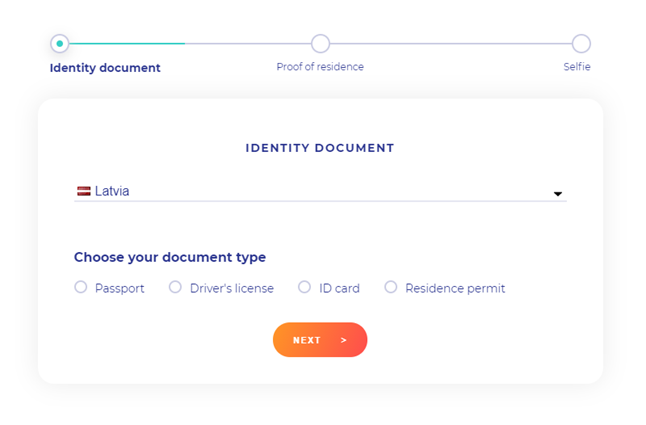Click the teal progress bar segment
Viewport: 646px width, 425px height.
point(127,43)
